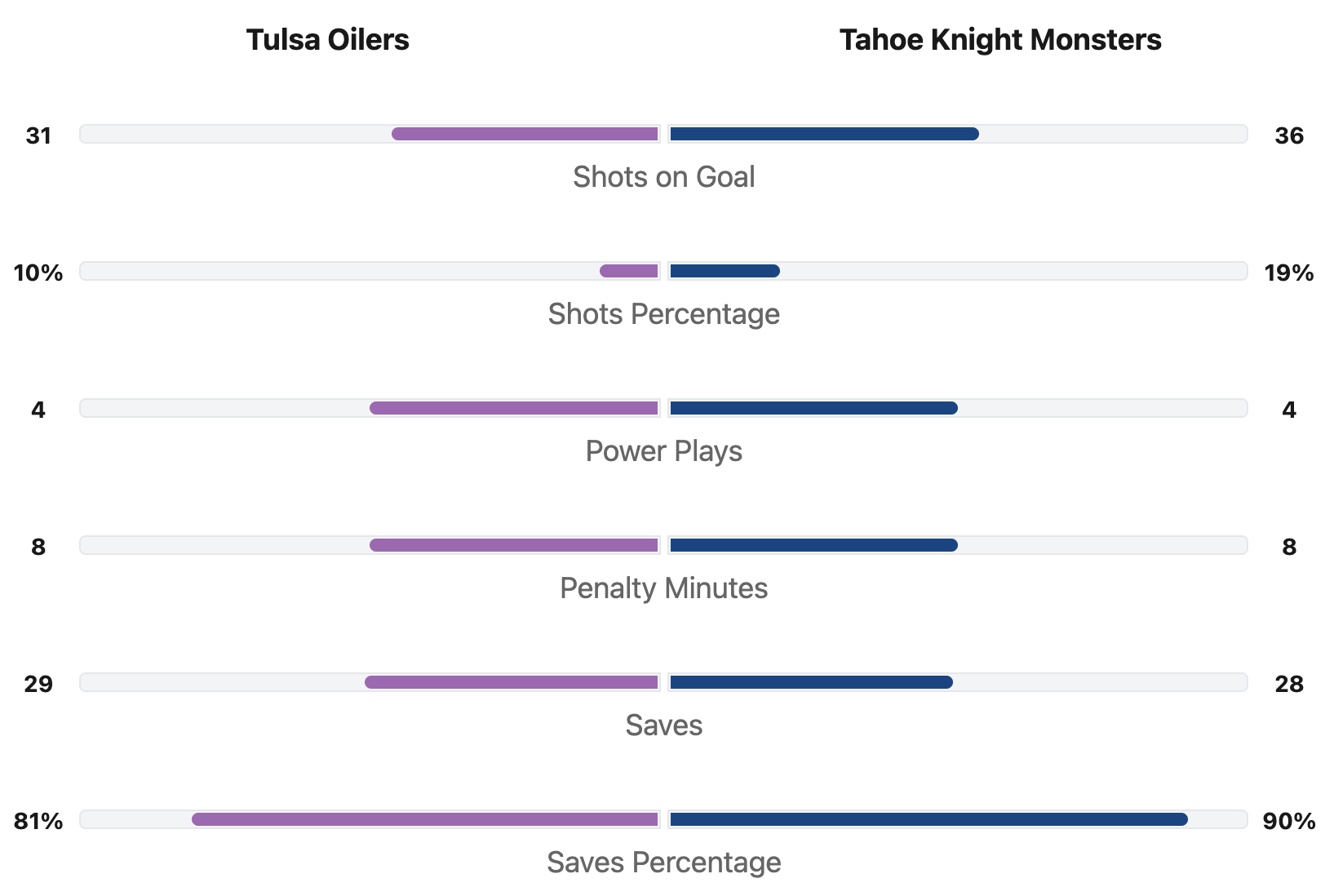Click Tulsa's purple Shots Percentage bar

tap(629, 271)
